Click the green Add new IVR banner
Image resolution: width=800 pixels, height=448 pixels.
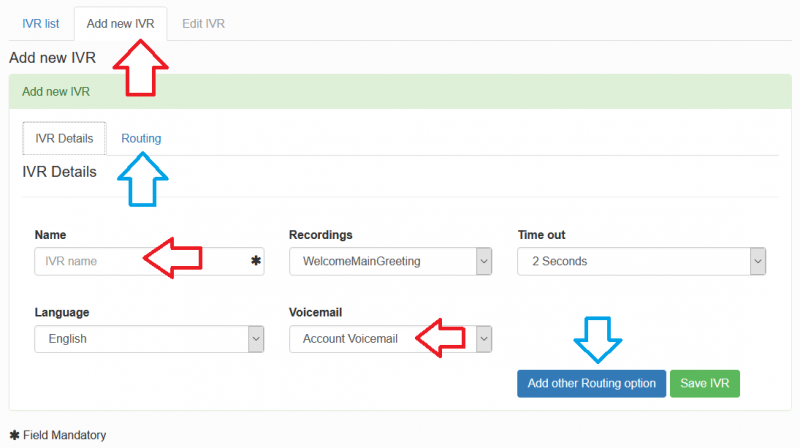pos(400,91)
